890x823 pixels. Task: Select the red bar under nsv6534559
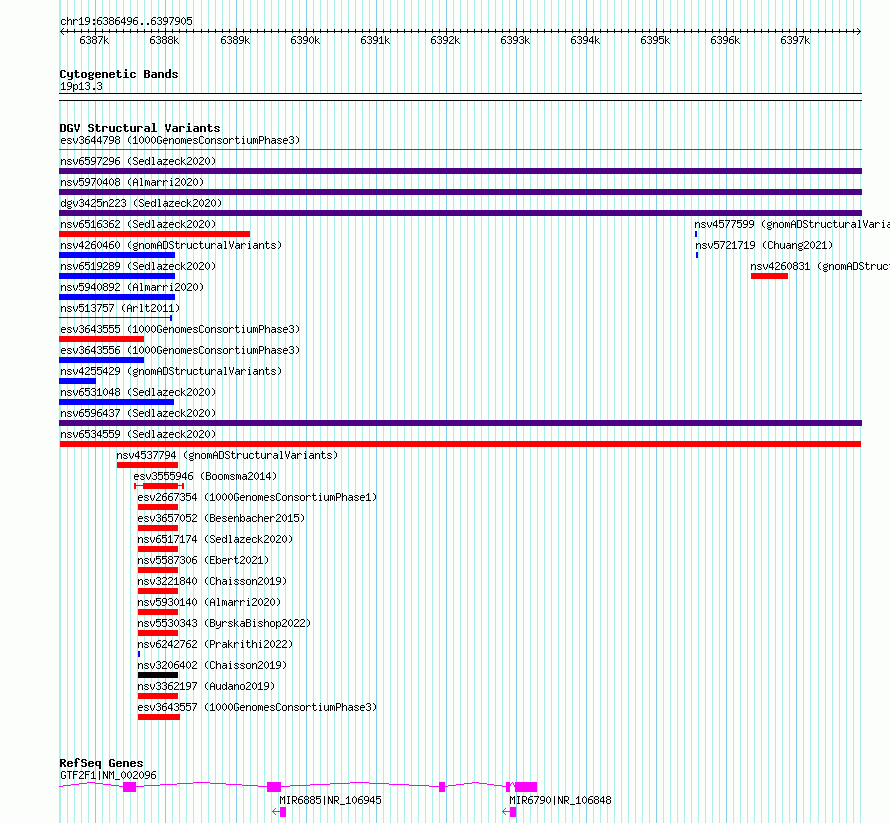coord(460,444)
